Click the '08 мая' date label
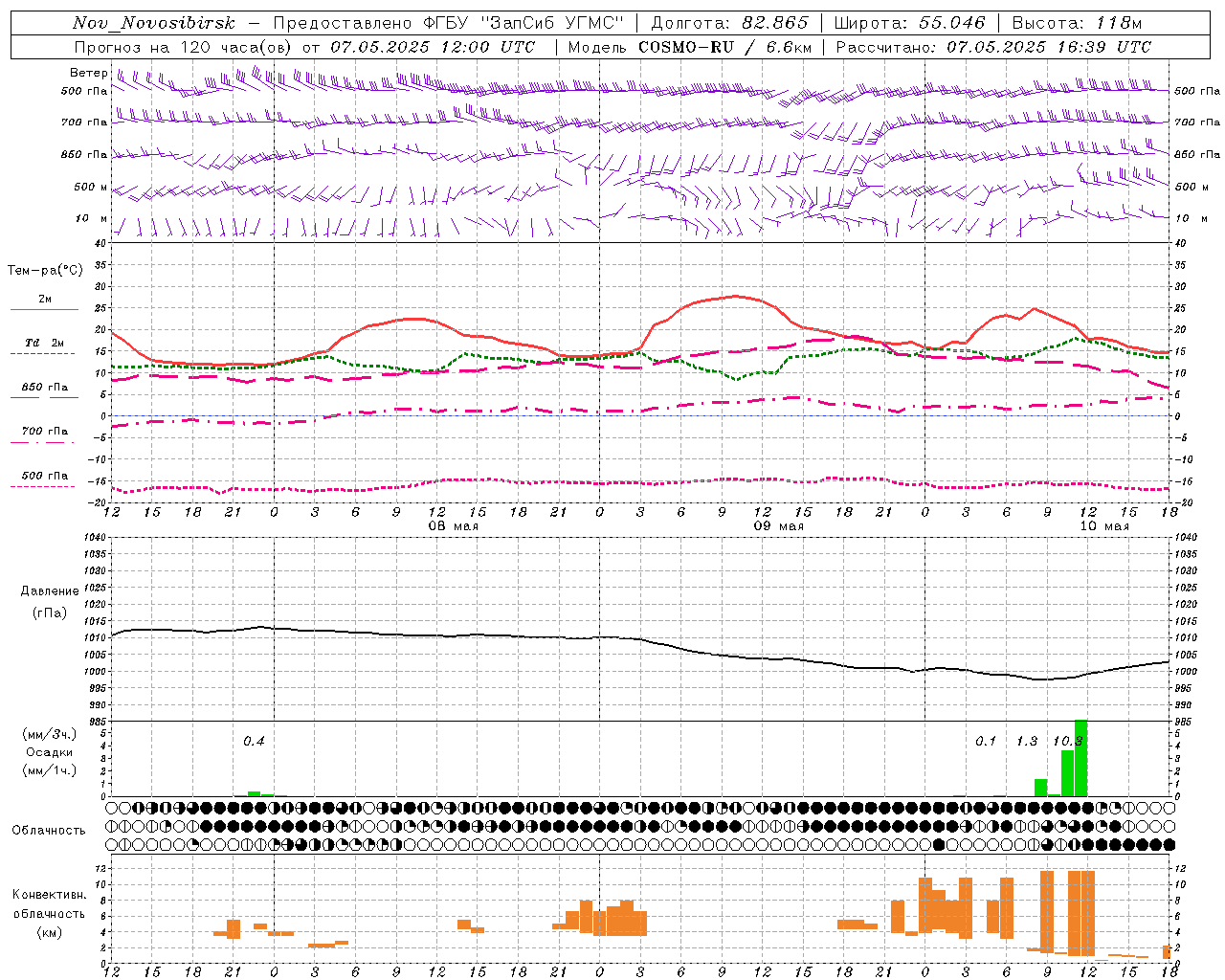This screenshot has width=1225, height=980. pos(454,526)
